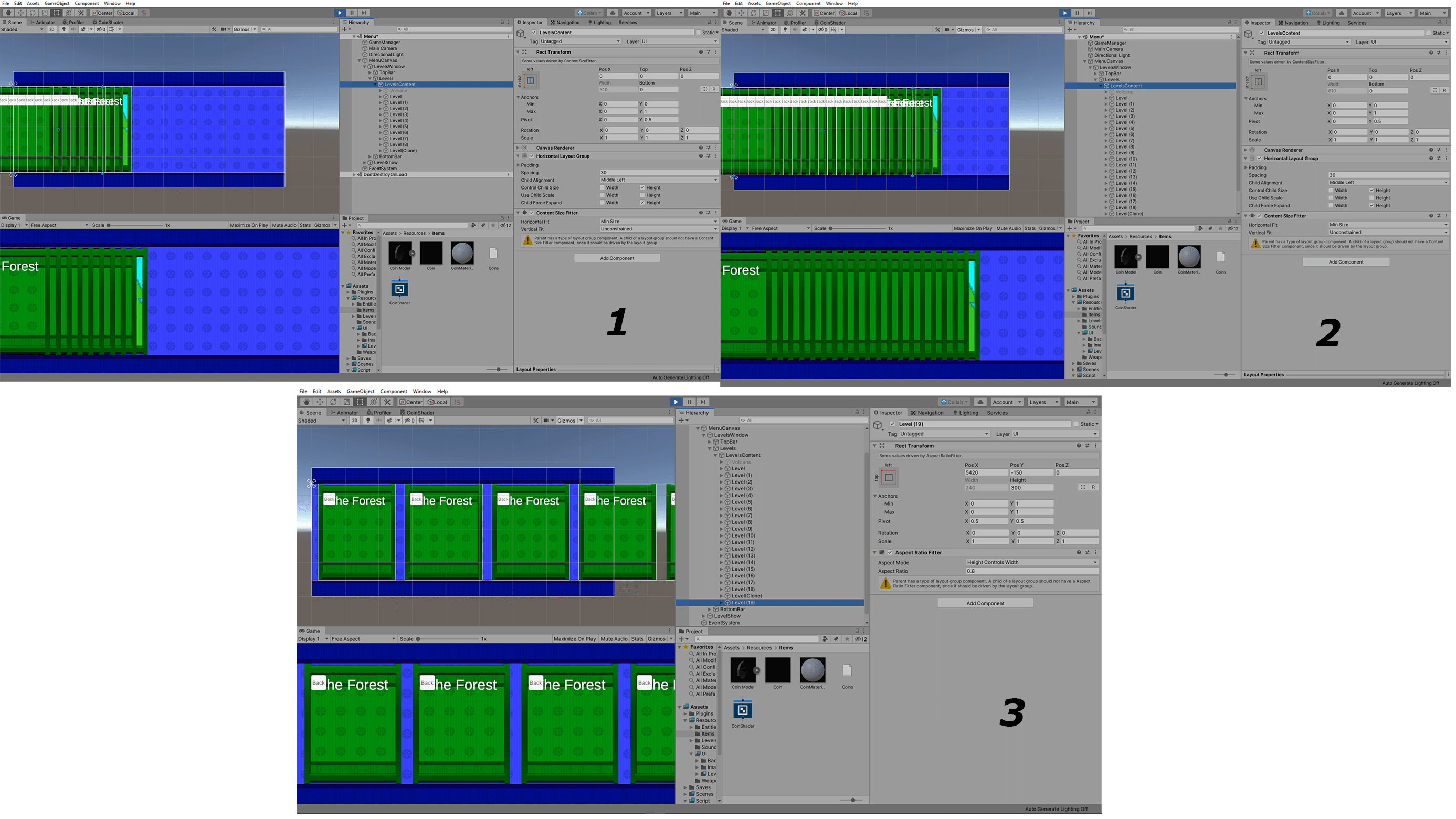Image resolution: width=1456 pixels, height=819 pixels.
Task: Toggle Content Size Fitter checkbox in screenshot 1
Action: (x=531, y=213)
